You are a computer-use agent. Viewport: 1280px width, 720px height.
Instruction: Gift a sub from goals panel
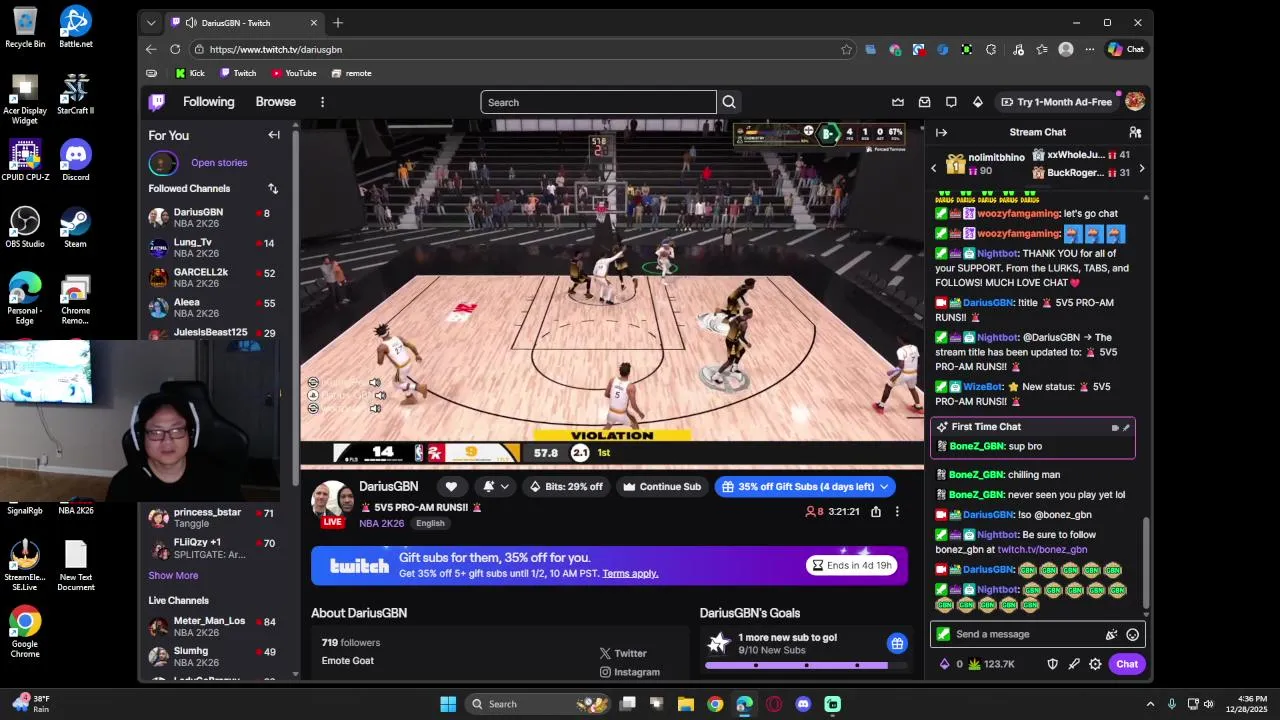pyautogui.click(x=897, y=643)
